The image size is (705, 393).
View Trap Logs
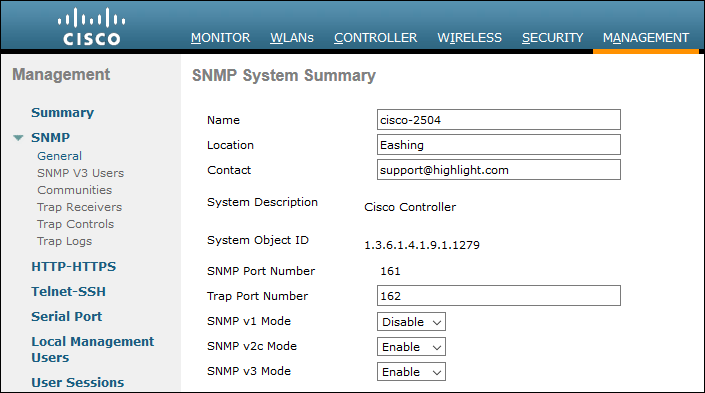(64, 241)
